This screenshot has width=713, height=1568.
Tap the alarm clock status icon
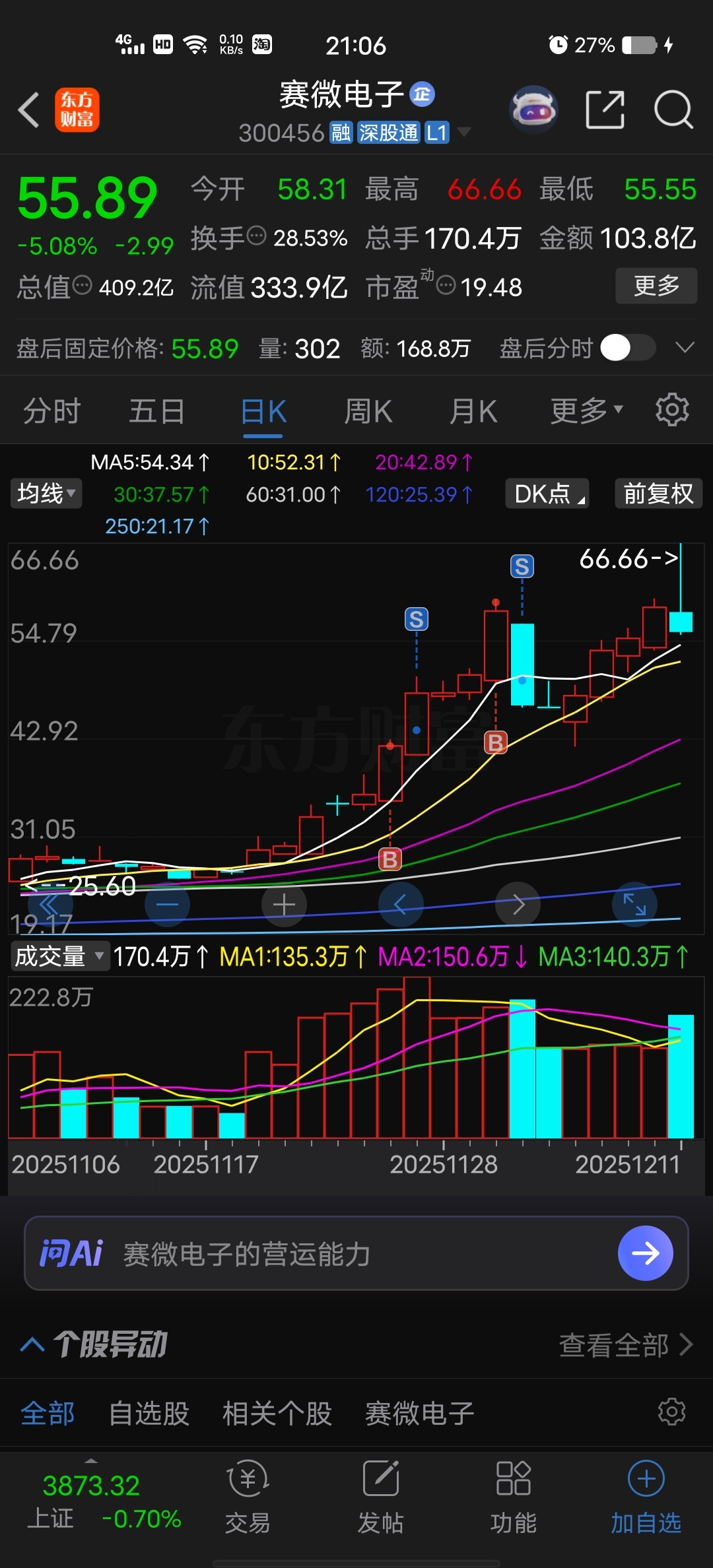[558, 45]
